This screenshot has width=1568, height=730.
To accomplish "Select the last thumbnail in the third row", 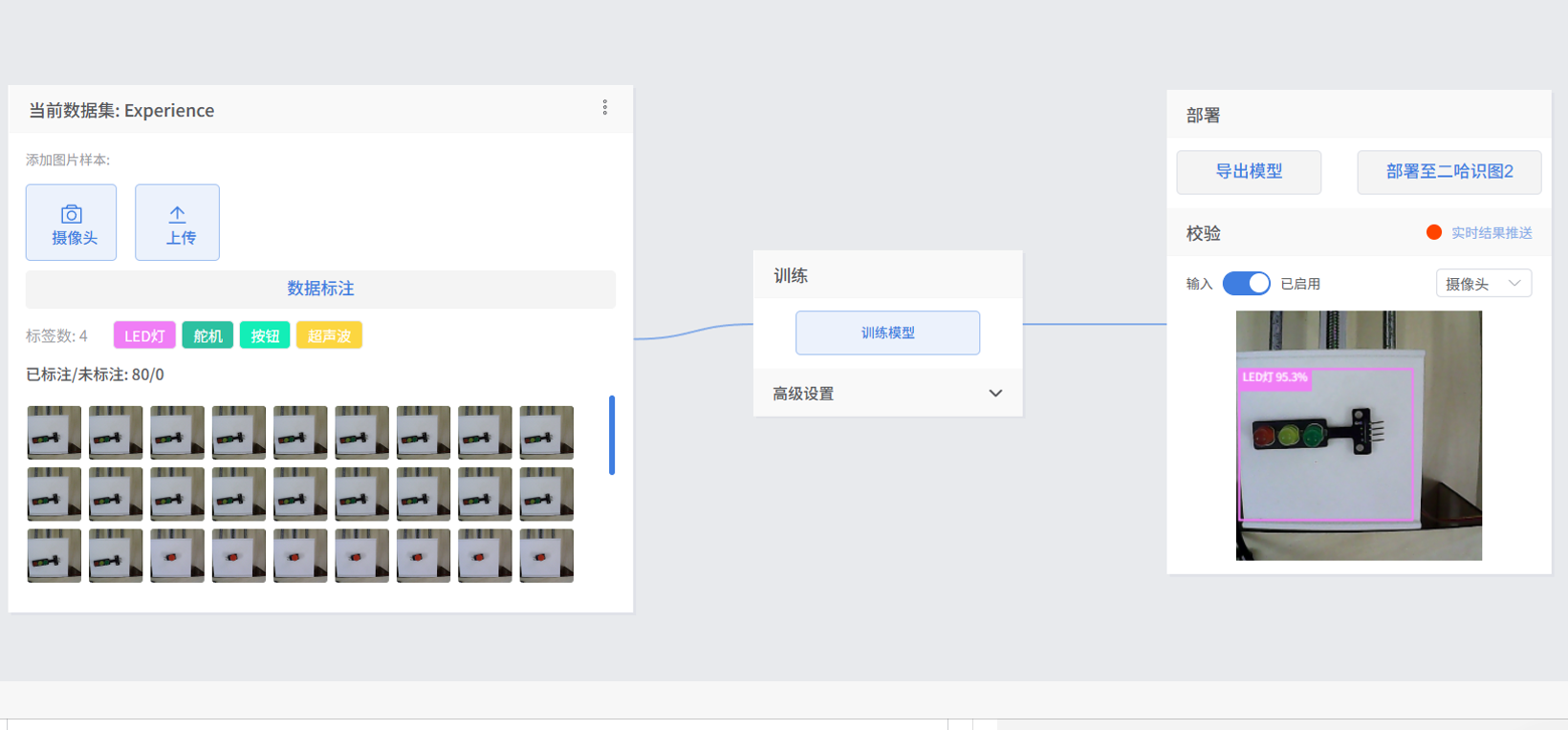I will click(x=546, y=556).
